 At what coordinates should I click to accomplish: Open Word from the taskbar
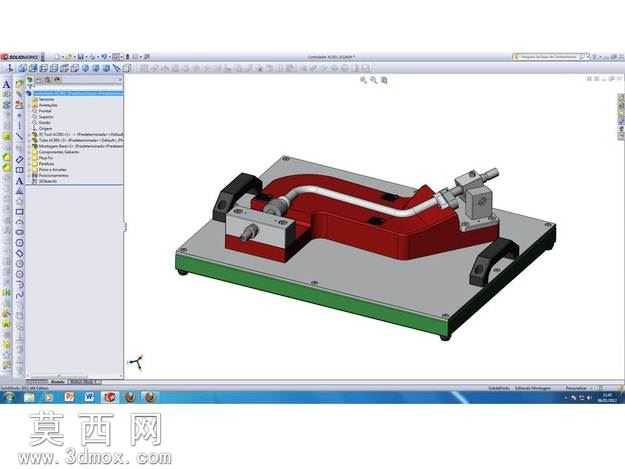point(89,397)
